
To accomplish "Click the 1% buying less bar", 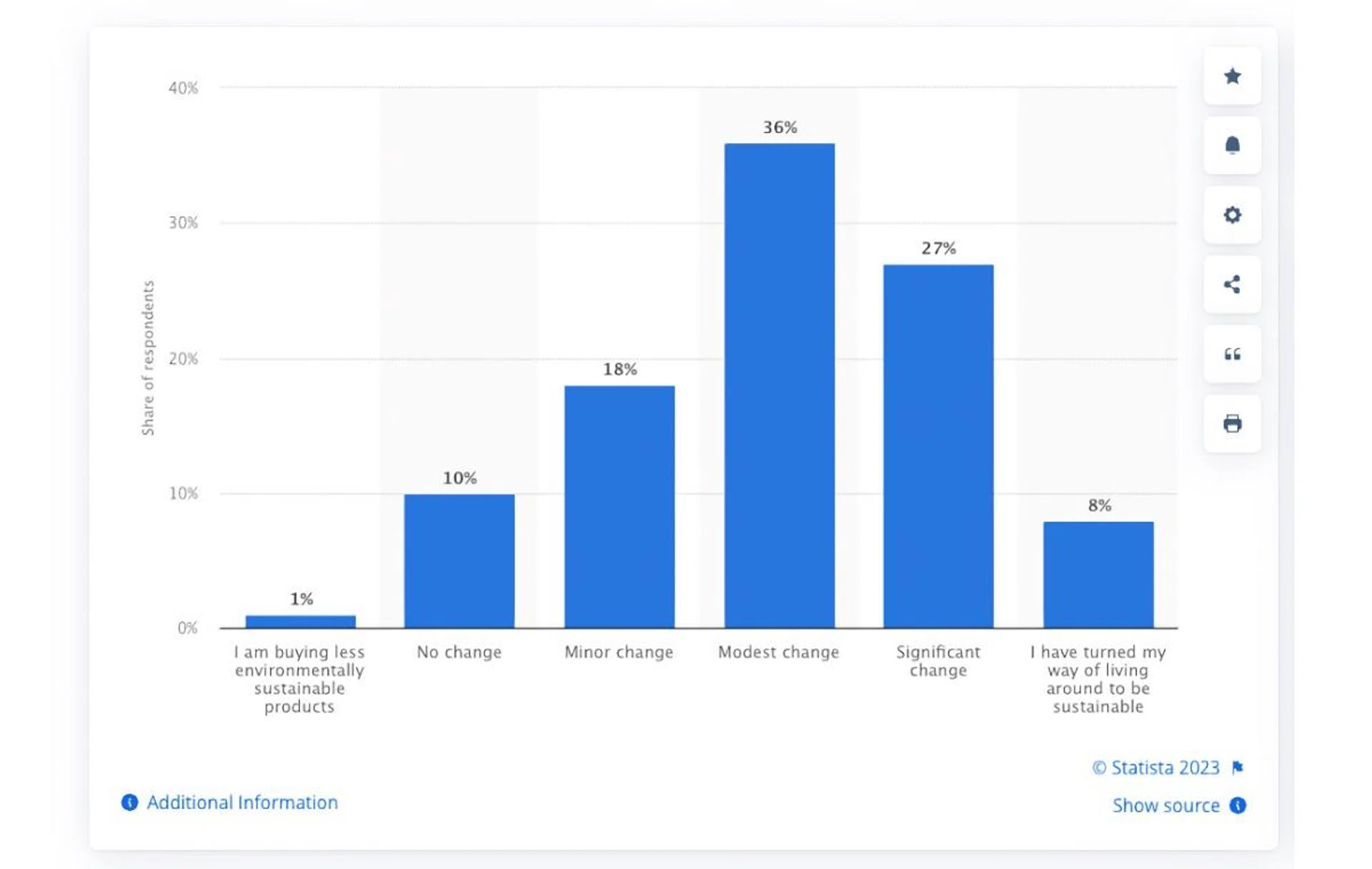I will (x=300, y=621).
